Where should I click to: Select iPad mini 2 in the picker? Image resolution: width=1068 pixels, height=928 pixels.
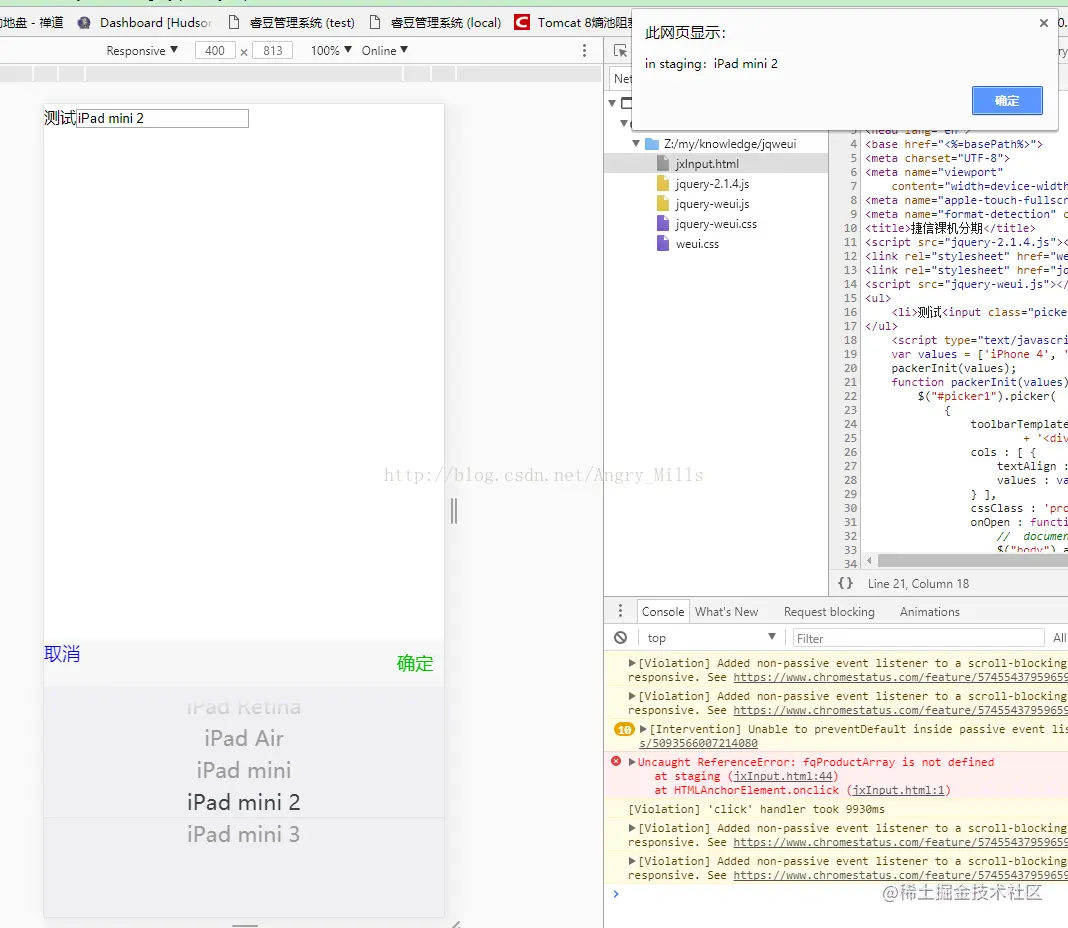(244, 803)
